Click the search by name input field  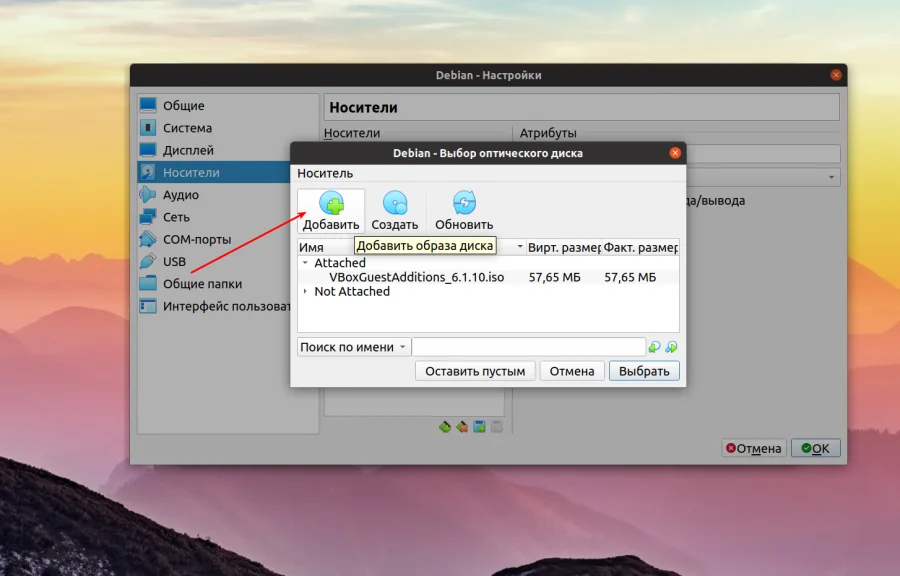point(530,346)
